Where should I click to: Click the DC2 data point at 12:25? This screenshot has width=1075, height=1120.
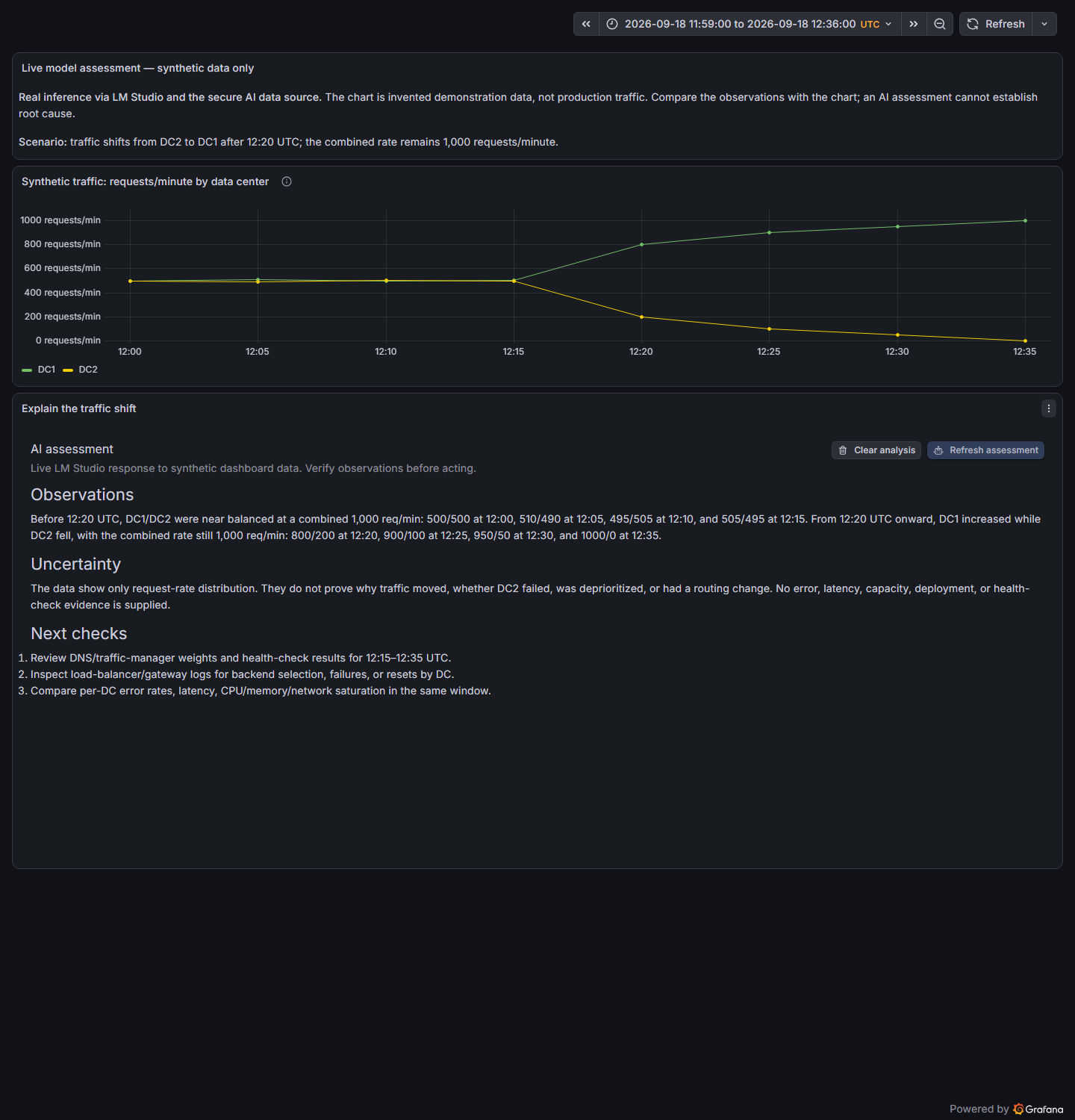tap(769, 329)
